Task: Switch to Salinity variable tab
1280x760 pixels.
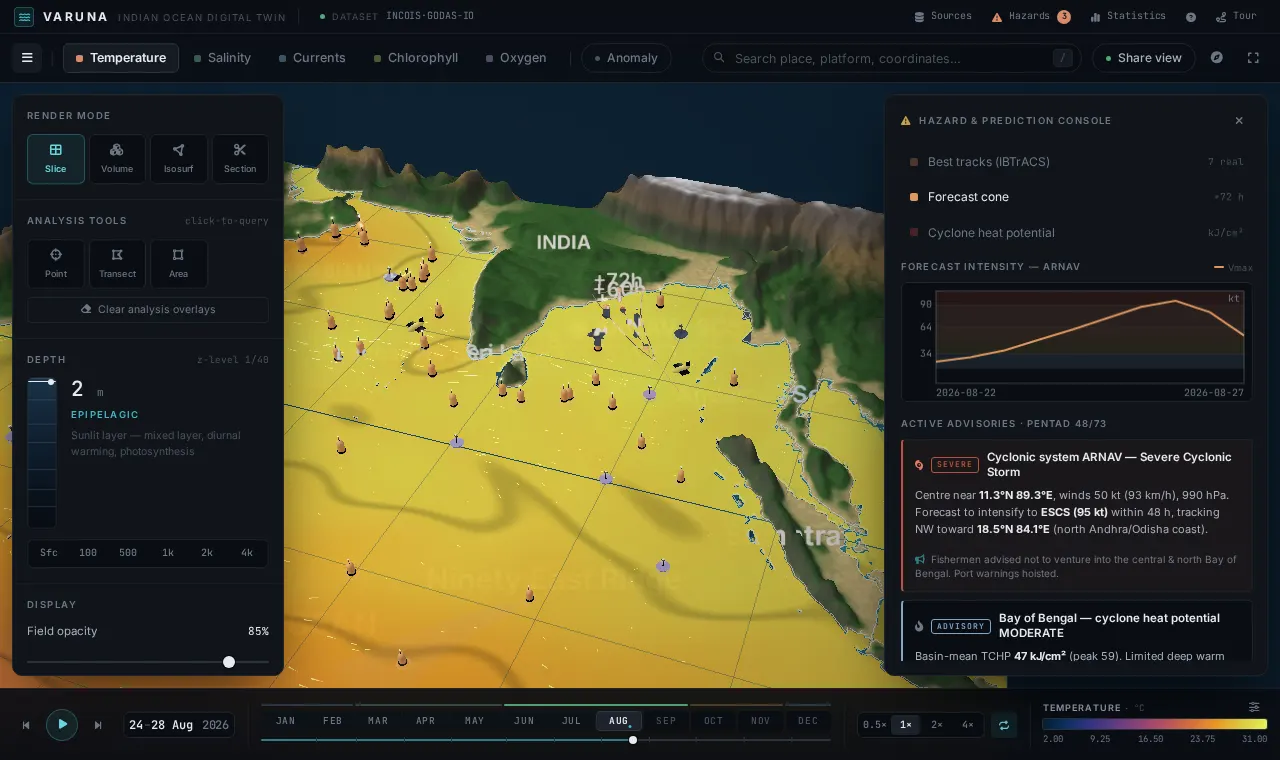Action: (222, 58)
